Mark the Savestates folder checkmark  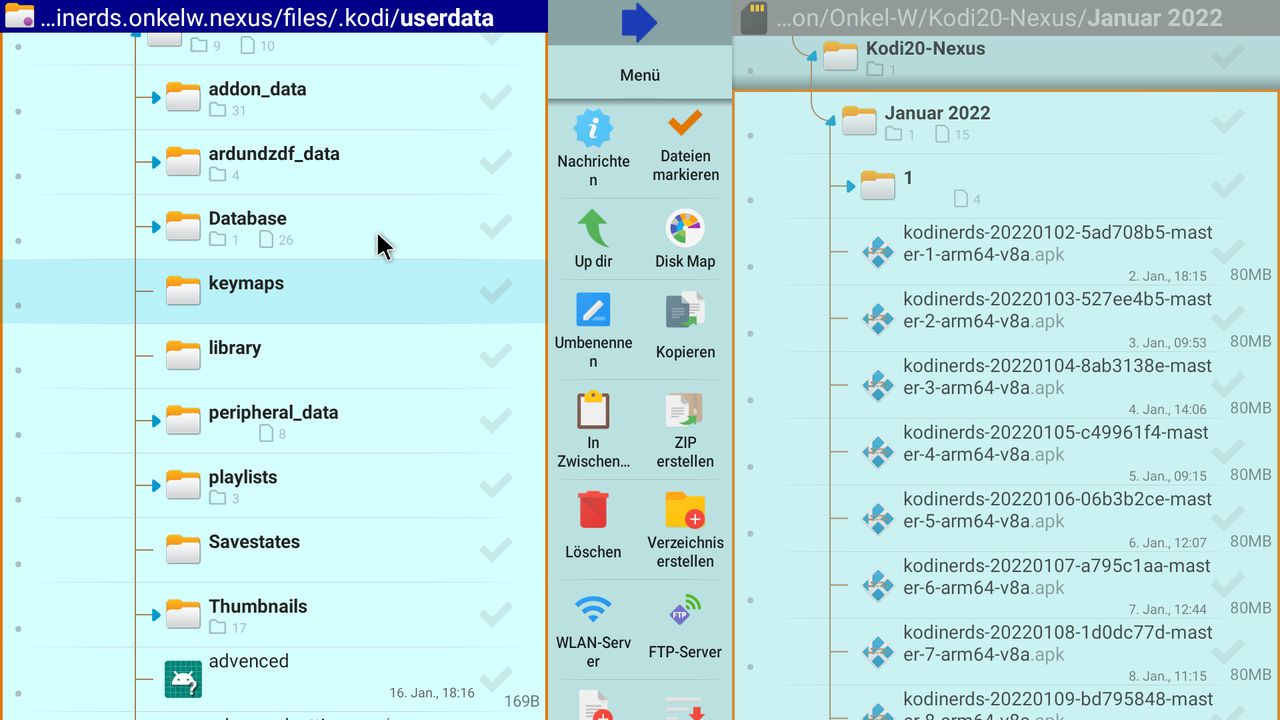pos(495,550)
